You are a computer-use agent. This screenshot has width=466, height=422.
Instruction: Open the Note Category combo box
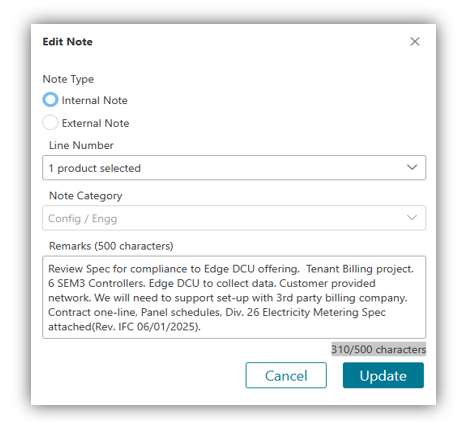234,218
